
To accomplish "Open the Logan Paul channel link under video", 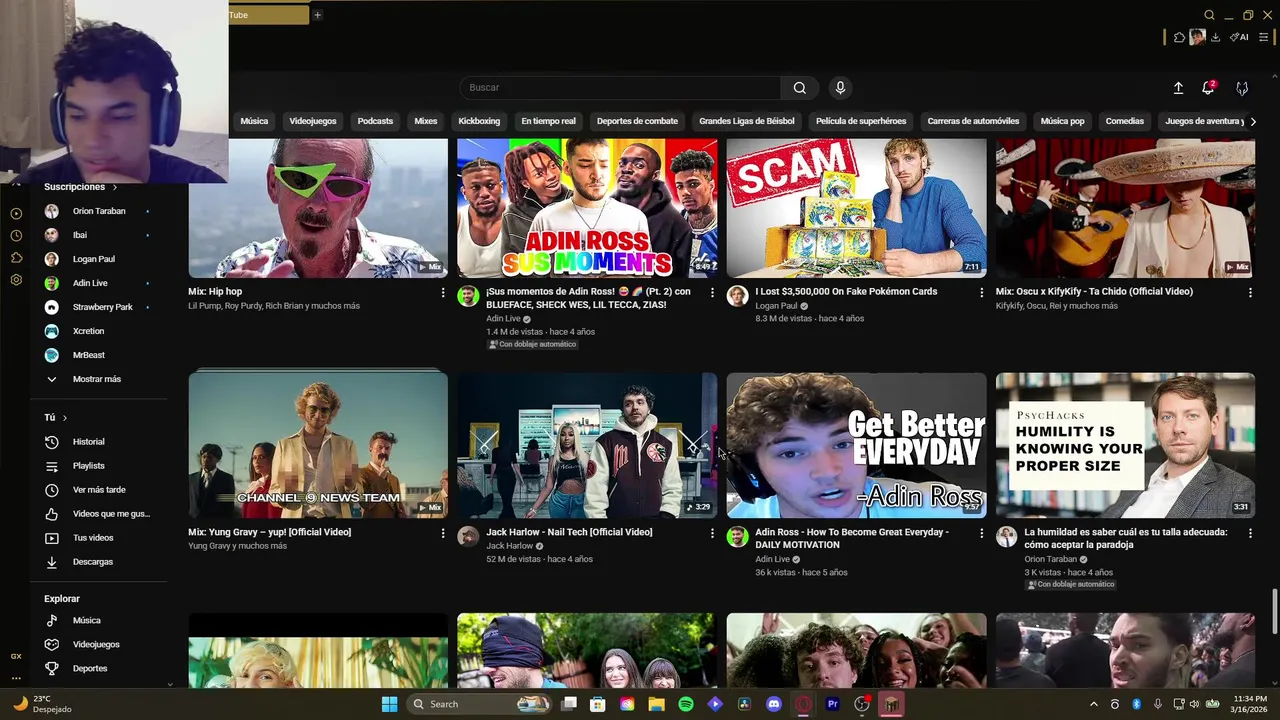I will click(776, 306).
